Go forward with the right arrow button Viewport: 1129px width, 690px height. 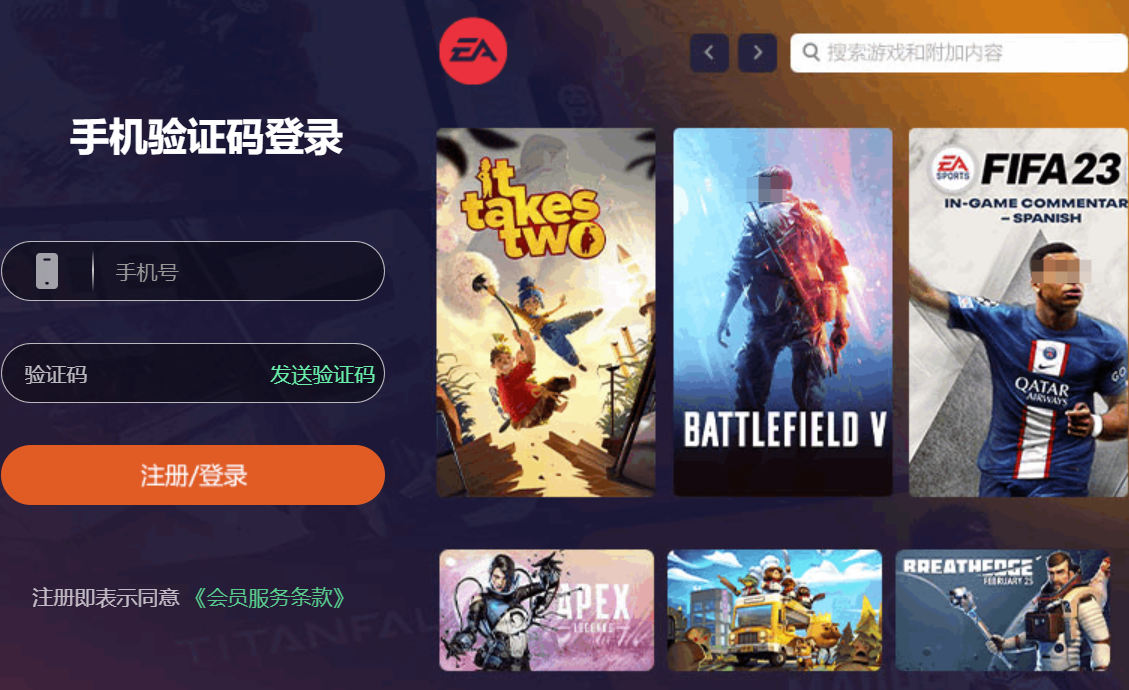point(757,53)
